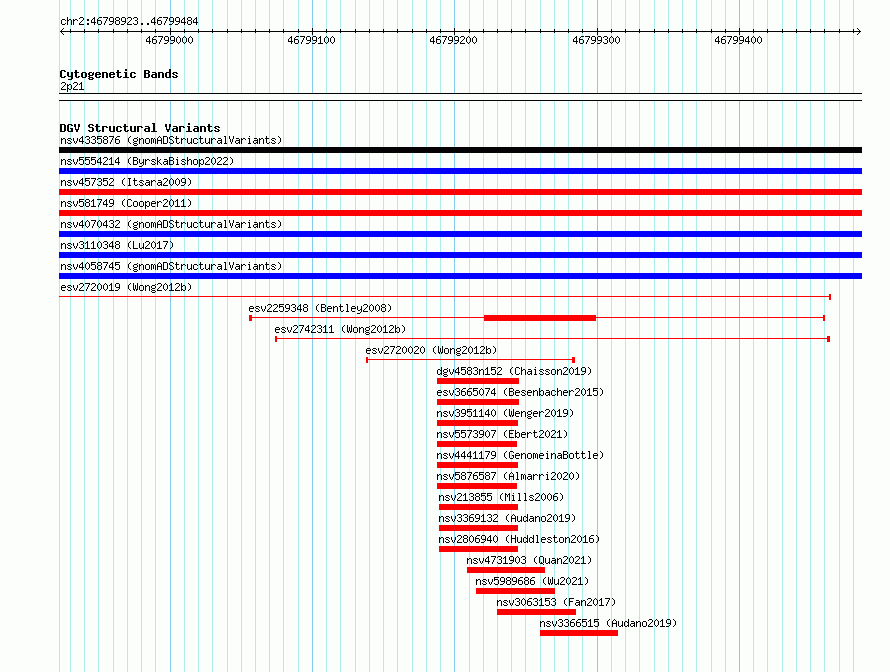Select the nsv5989686 Wu2021 variant label

pyautogui.click(x=532, y=581)
